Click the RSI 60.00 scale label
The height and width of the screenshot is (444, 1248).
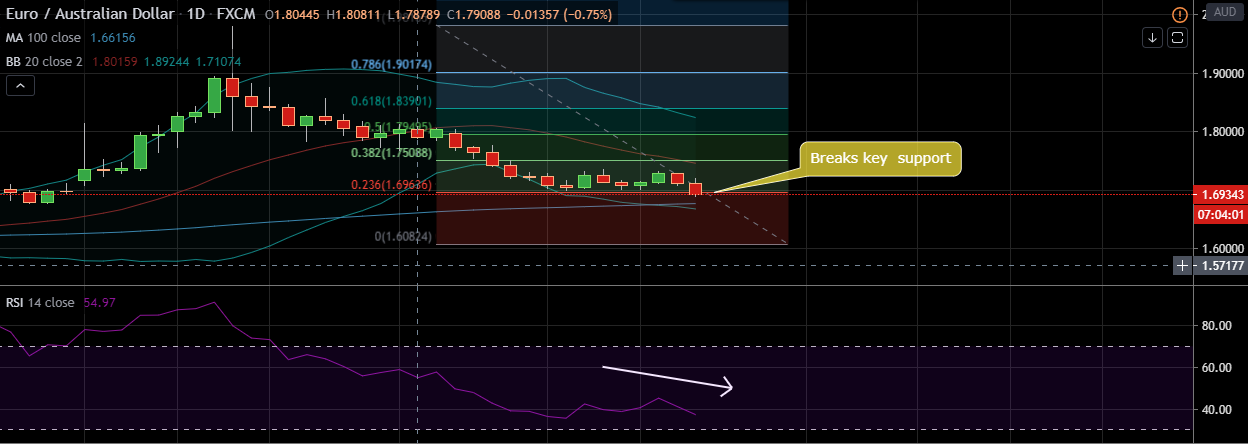pos(1216,368)
